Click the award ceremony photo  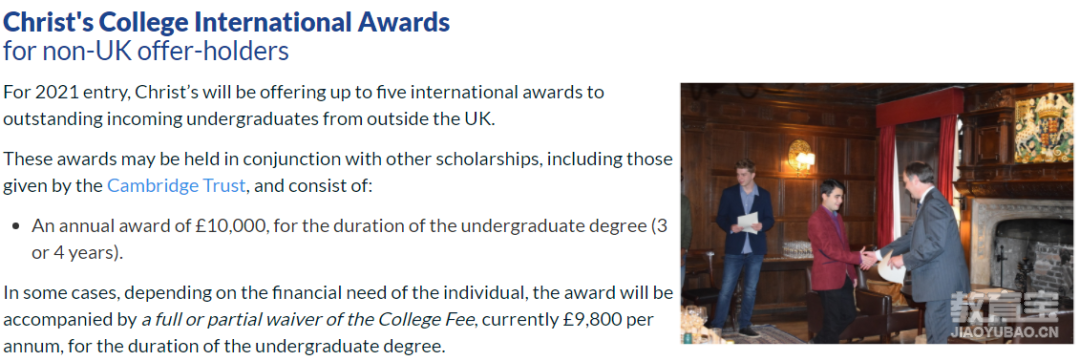877,214
